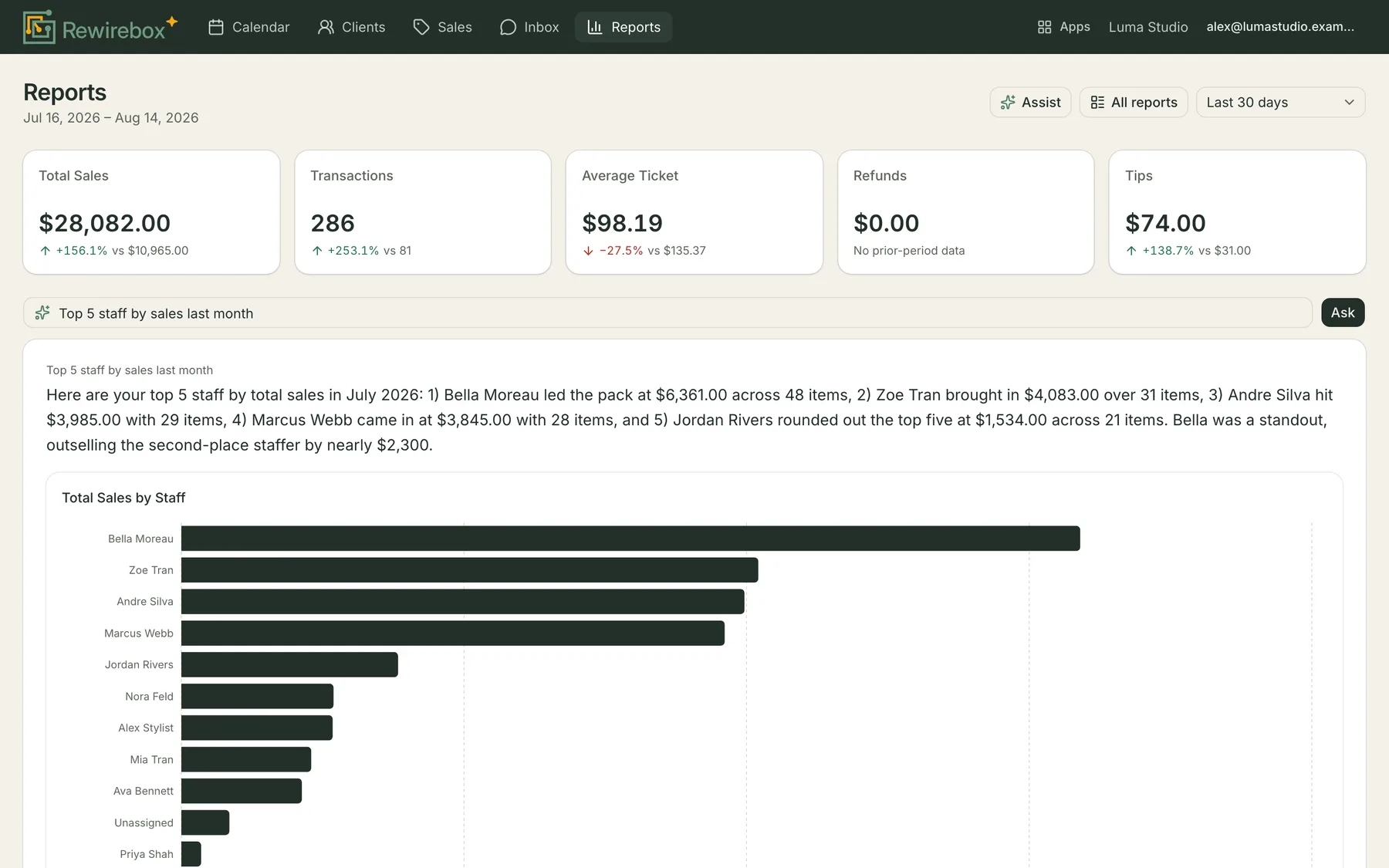Image resolution: width=1389 pixels, height=868 pixels.
Task: Click the list icon on All reports
Action: pos(1097,103)
